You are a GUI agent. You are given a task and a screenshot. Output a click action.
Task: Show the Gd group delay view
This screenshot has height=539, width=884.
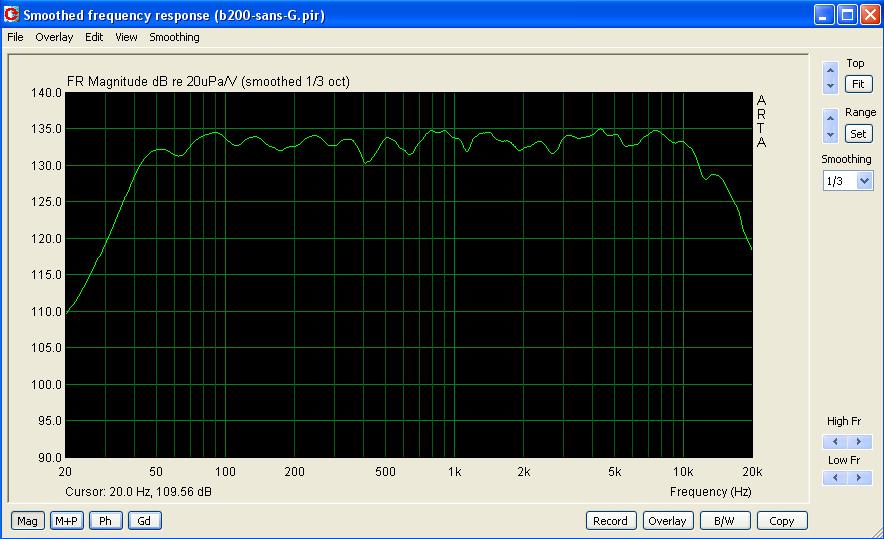144,520
